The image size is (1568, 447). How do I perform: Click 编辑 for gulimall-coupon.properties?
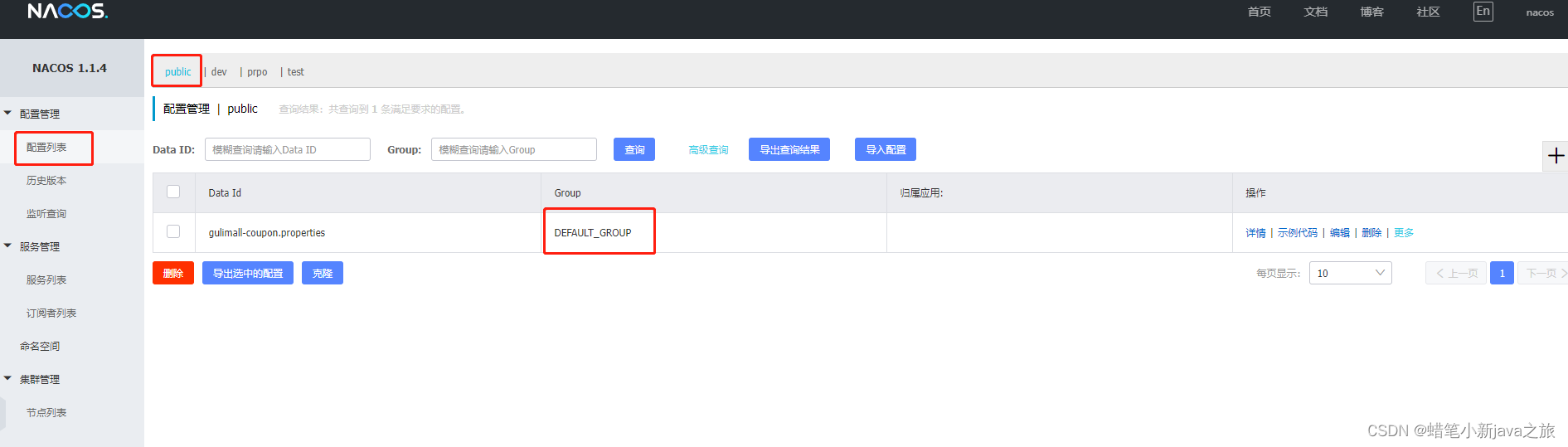[1340, 233]
